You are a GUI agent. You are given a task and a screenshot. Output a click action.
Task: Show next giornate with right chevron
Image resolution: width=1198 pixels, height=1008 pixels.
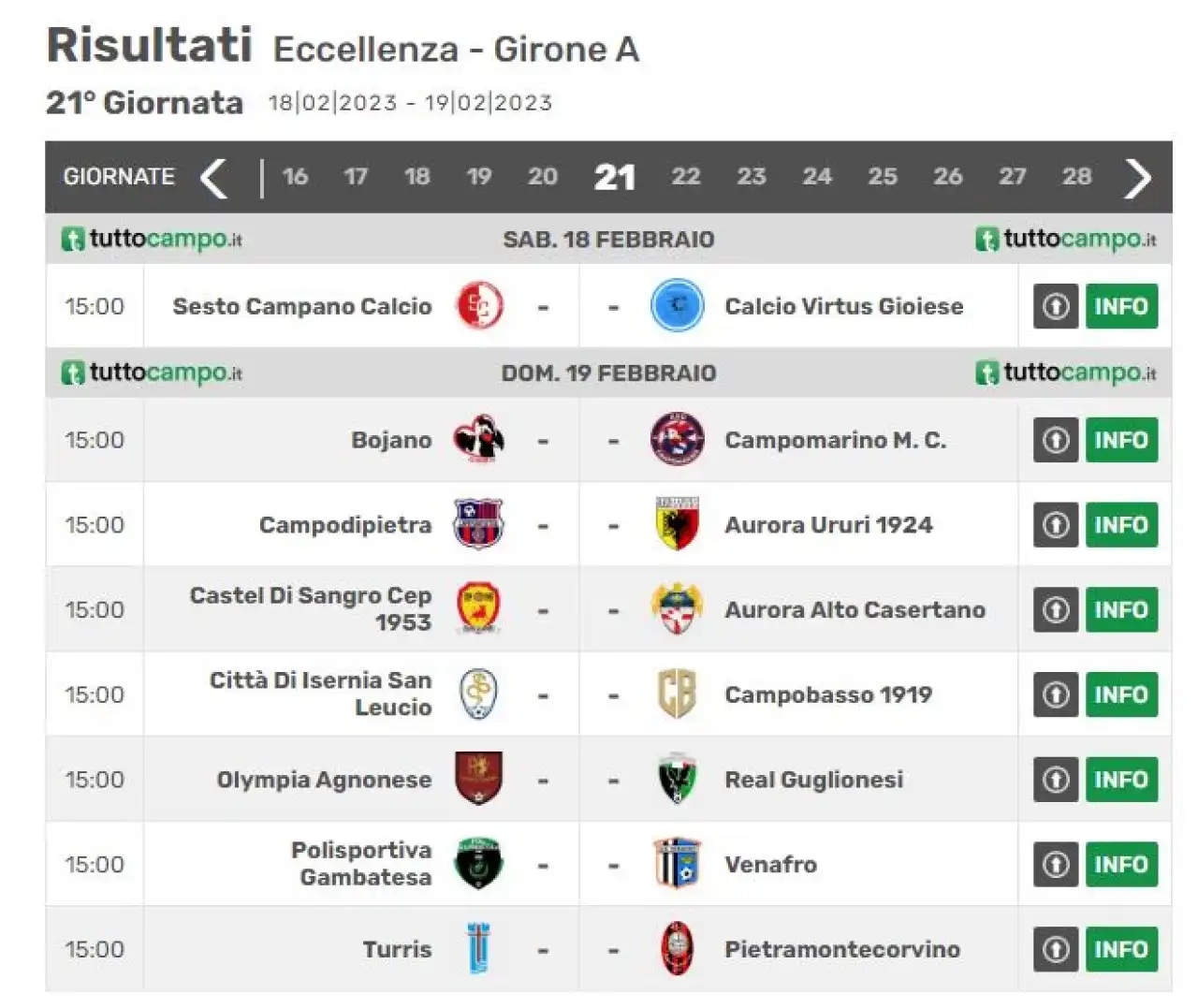click(1137, 178)
